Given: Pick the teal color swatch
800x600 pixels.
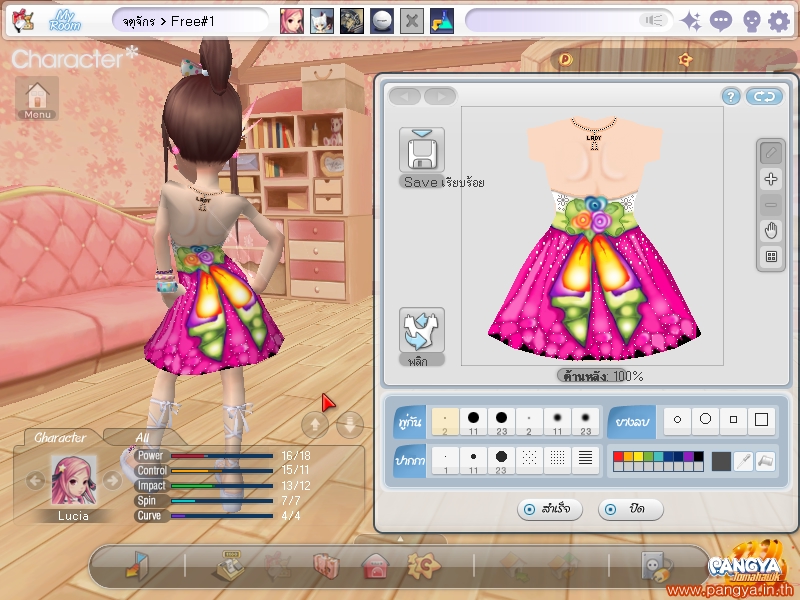Looking at the screenshot, I should pyautogui.click(x=658, y=456).
